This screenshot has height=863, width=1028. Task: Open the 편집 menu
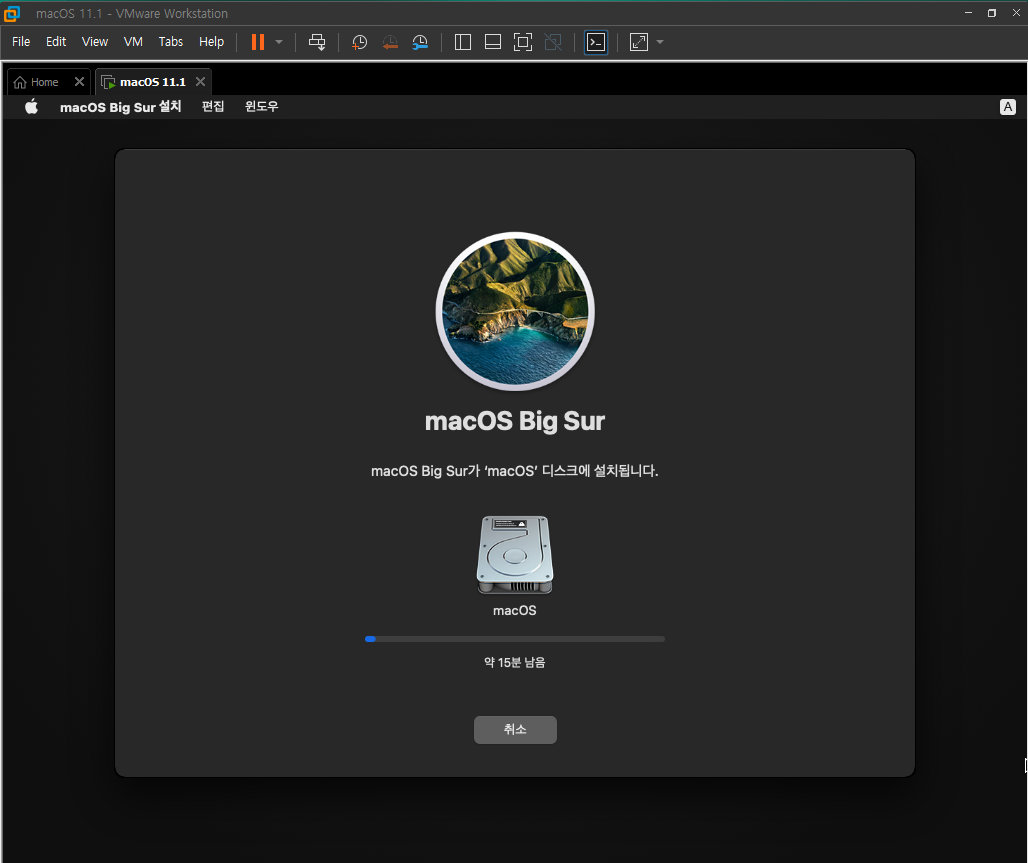(213, 106)
